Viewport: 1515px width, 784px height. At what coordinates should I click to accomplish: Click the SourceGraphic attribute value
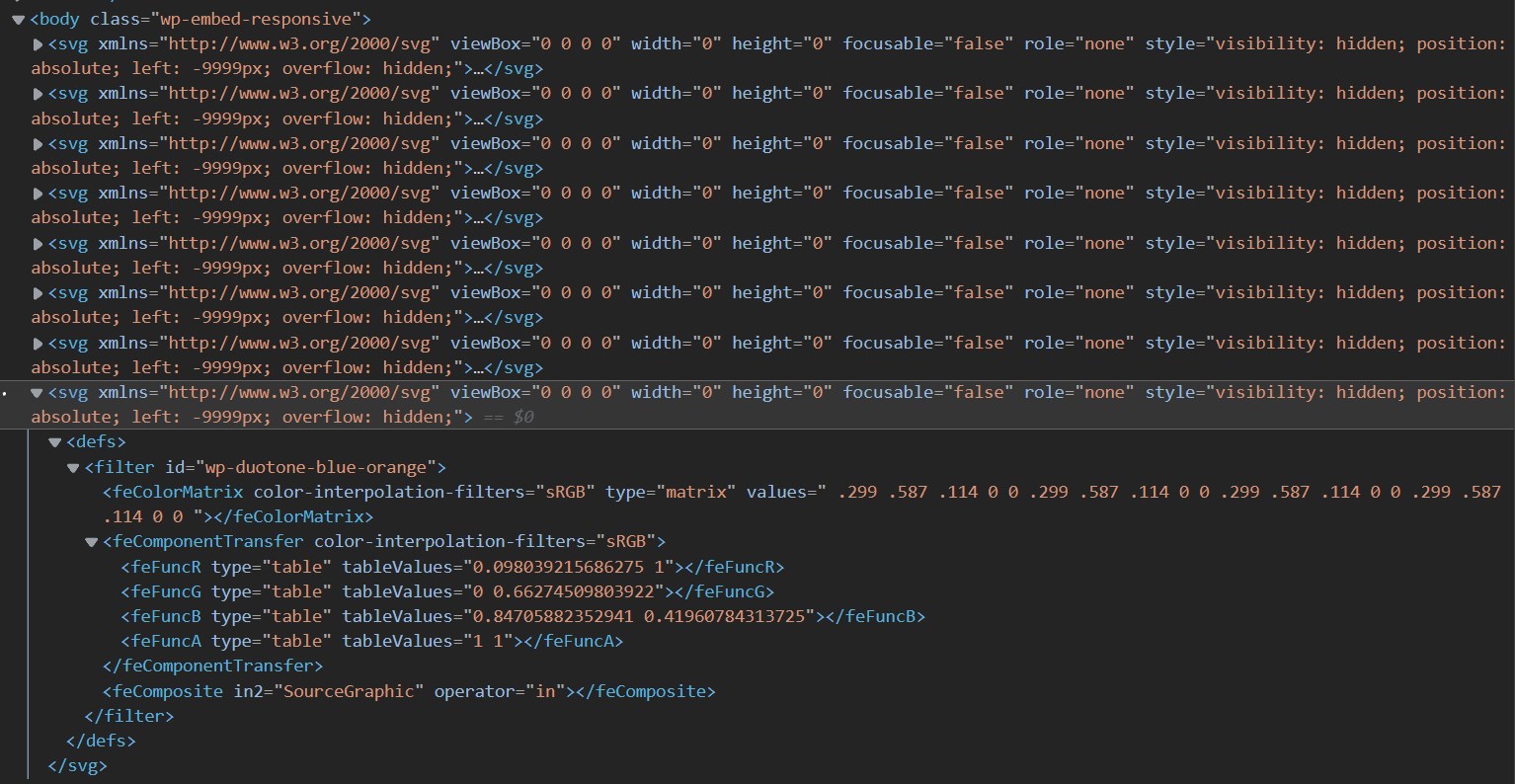tap(349, 691)
